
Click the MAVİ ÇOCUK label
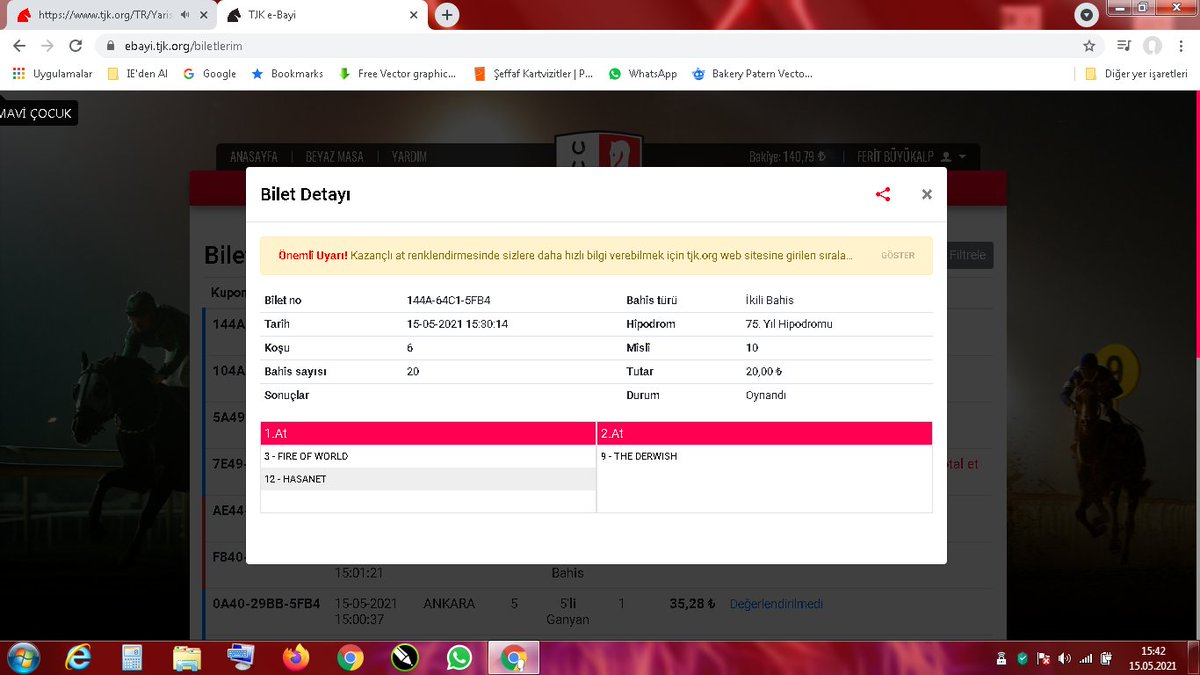37,113
